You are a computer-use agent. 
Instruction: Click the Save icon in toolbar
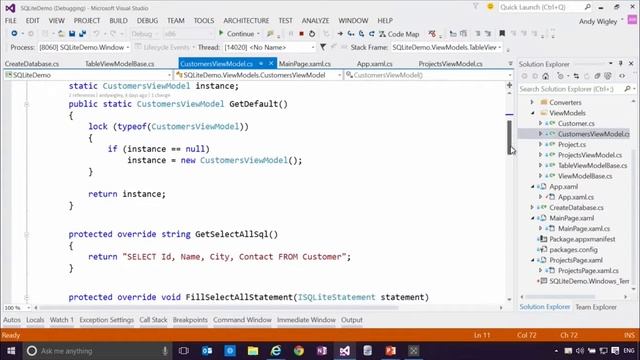[x=72, y=34]
